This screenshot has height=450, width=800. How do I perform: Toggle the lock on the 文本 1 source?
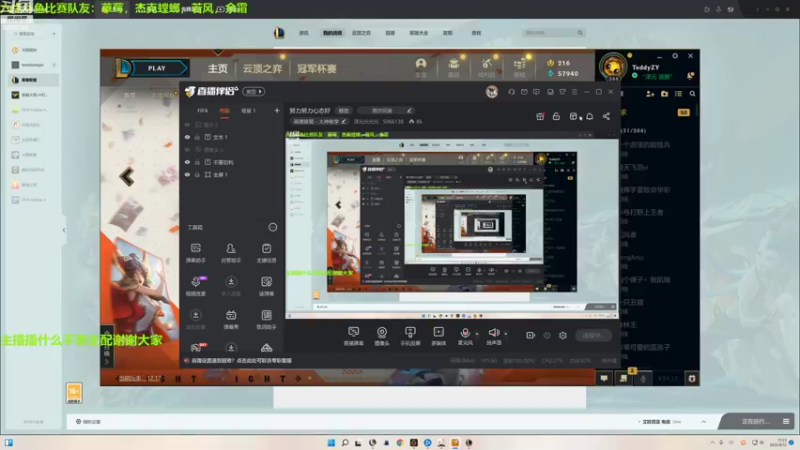(197, 137)
